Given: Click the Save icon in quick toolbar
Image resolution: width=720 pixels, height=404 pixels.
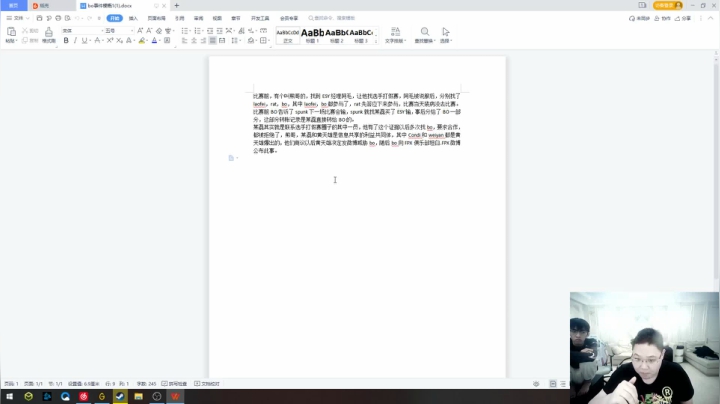Looking at the screenshot, I should [39, 18].
